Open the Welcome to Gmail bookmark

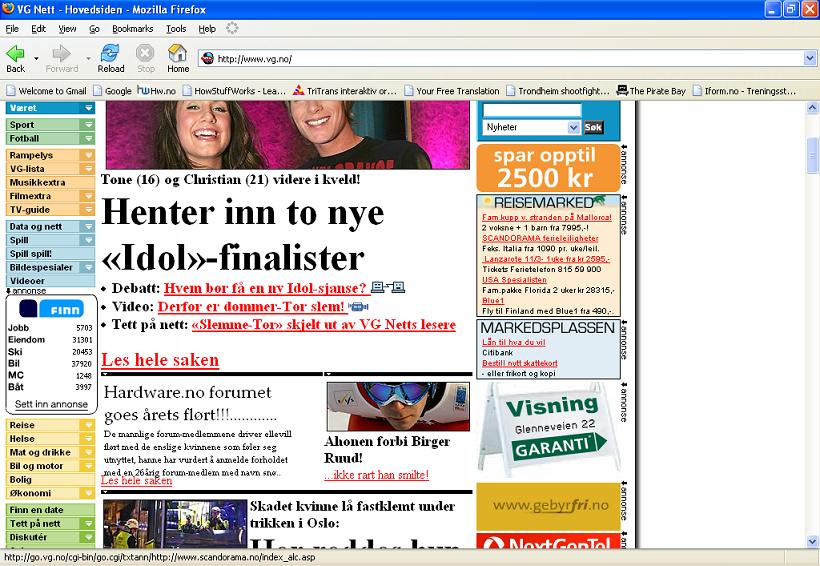coord(47,91)
